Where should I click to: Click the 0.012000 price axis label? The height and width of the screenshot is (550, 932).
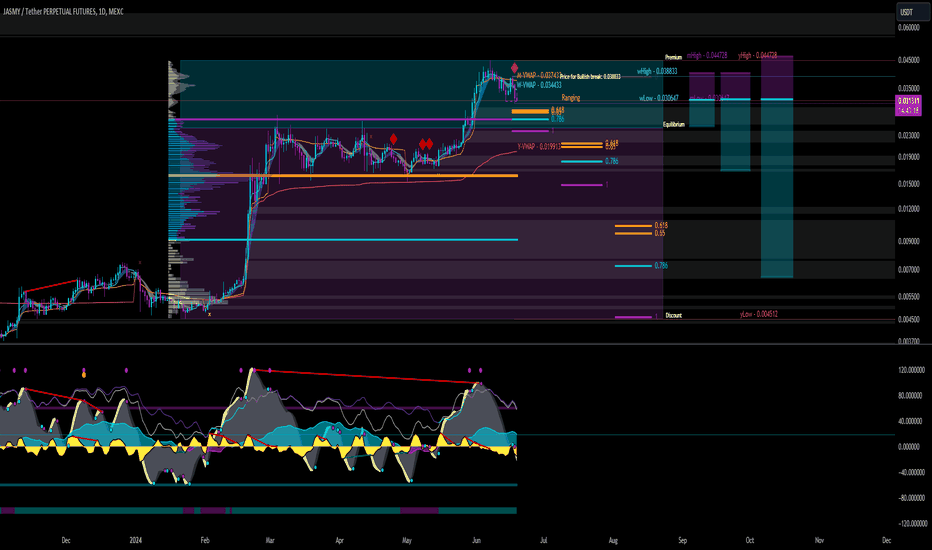click(909, 209)
